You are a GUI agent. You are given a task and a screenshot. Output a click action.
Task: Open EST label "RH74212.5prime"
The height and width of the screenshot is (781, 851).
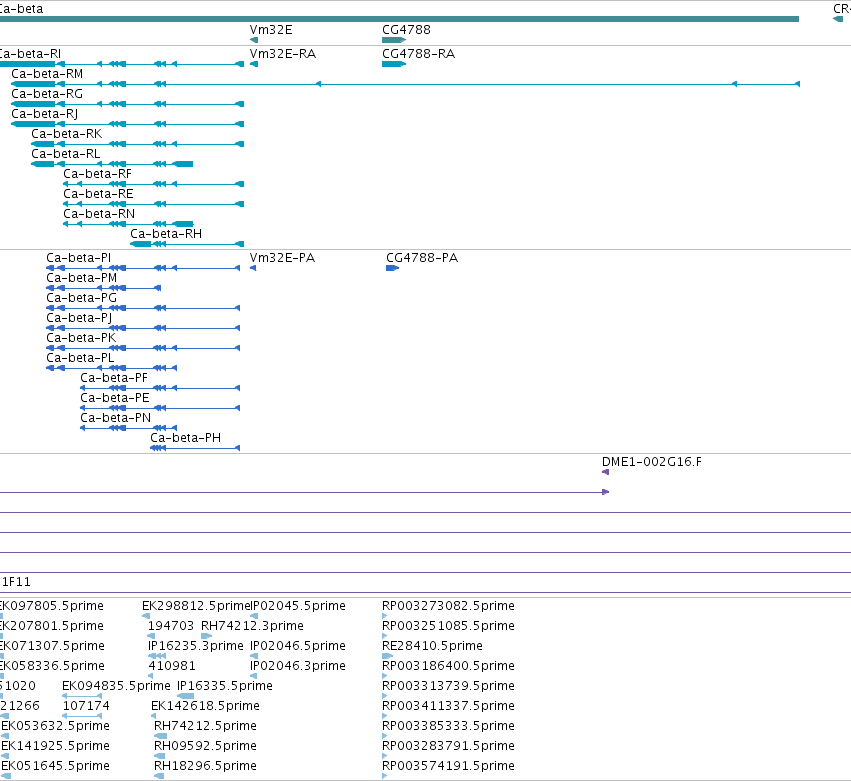click(x=205, y=727)
